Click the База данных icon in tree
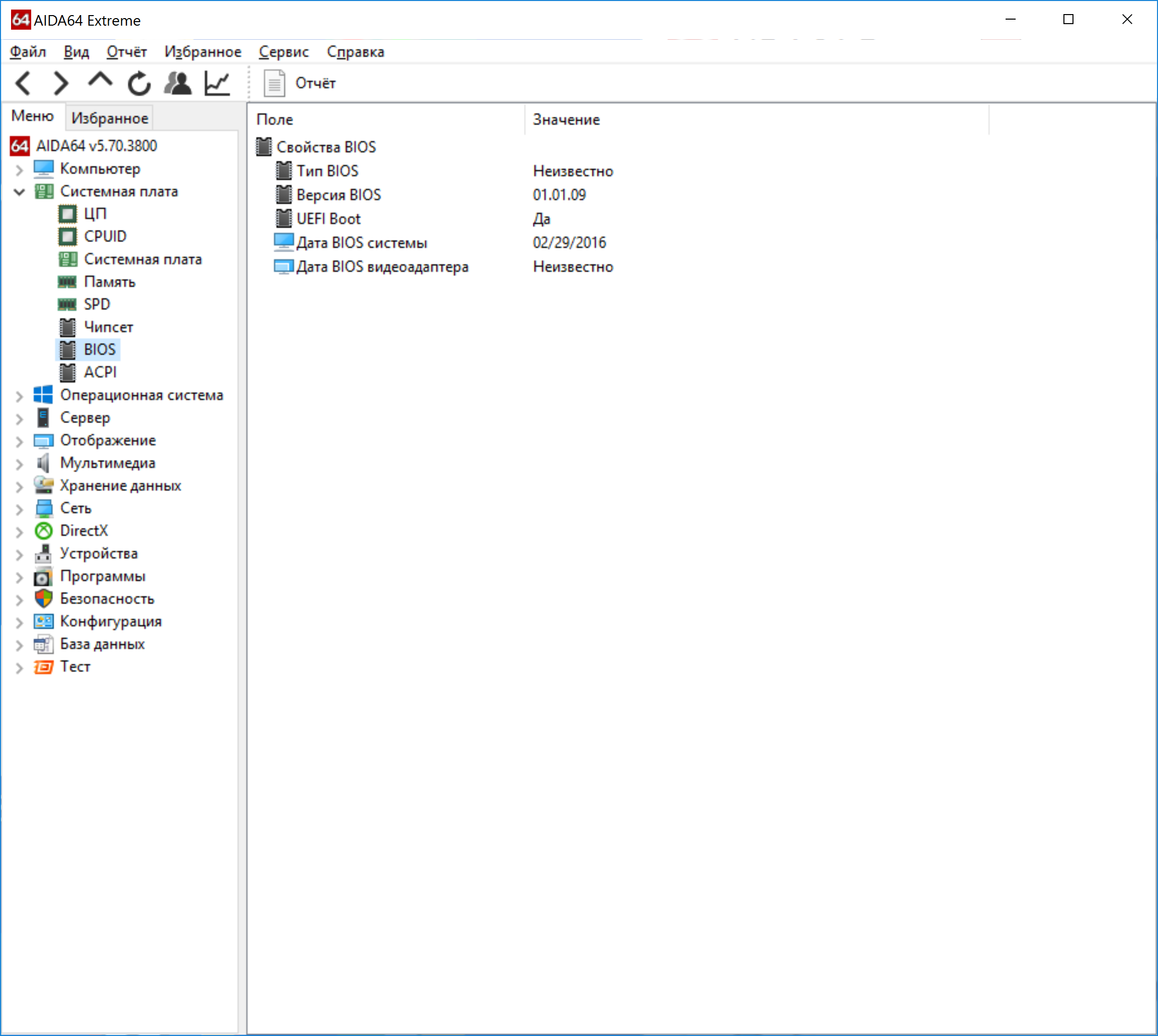 point(43,644)
